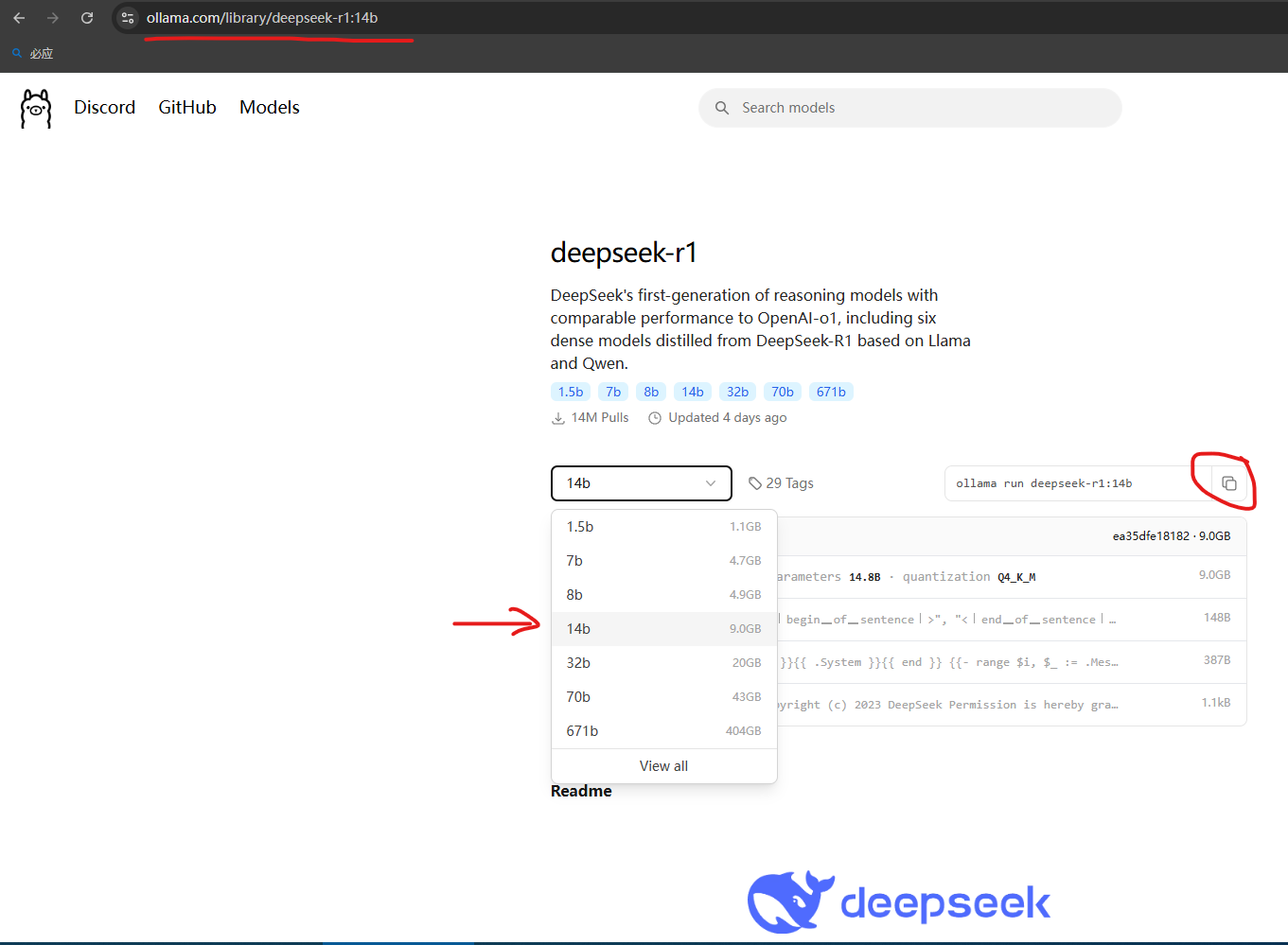
Task: Select the 1.5b size tag badge
Action: [571, 392]
